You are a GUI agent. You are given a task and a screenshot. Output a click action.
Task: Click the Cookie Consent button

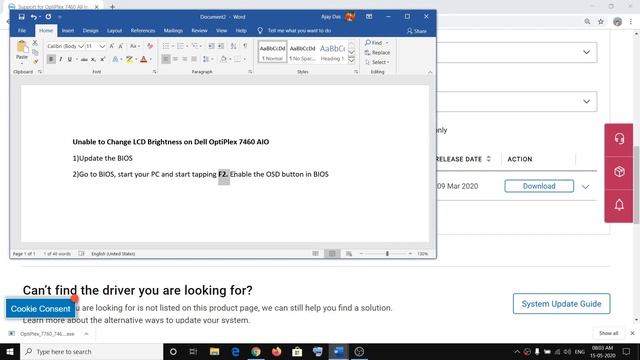(x=40, y=309)
